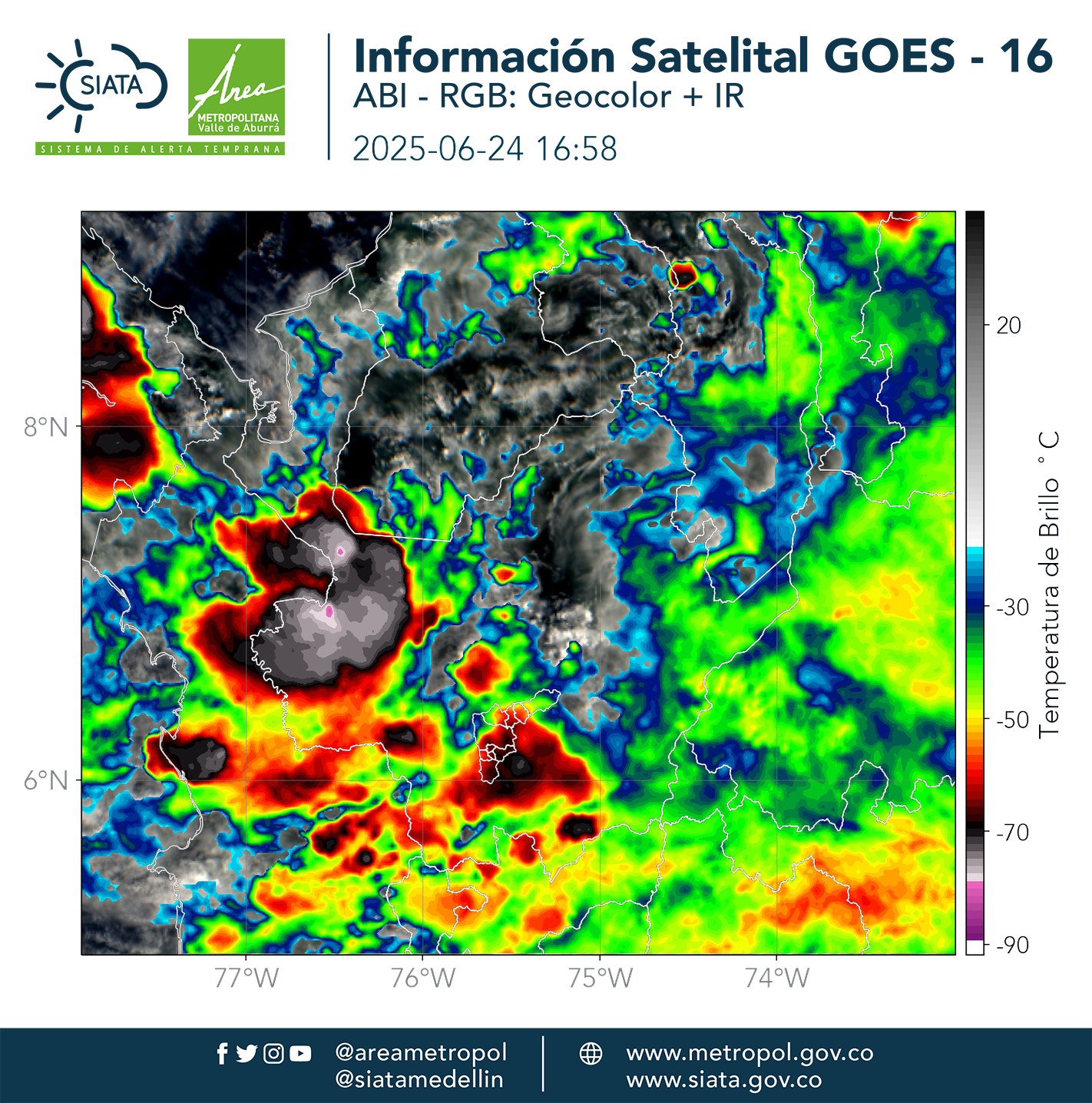Viewport: 1092px width, 1103px height.
Task: Click the Facebook icon in the footer
Action: [x=222, y=1054]
